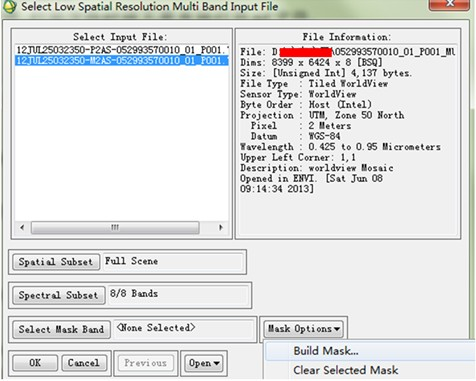Click the Previous button

tap(145, 363)
